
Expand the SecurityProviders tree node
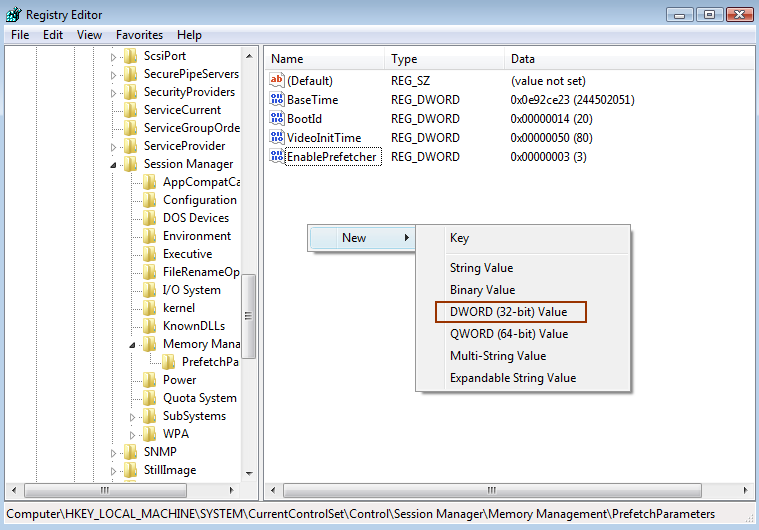pos(113,93)
